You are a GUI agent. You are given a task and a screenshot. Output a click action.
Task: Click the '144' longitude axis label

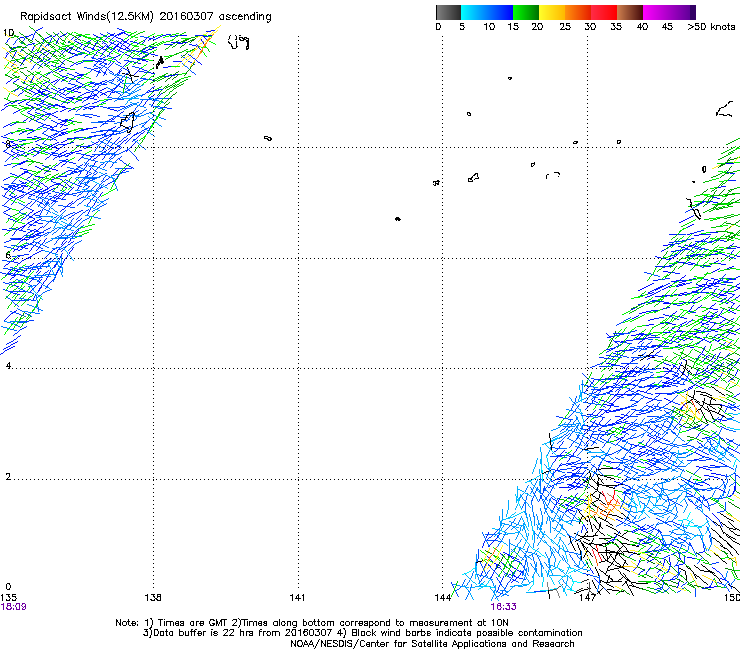click(443, 598)
